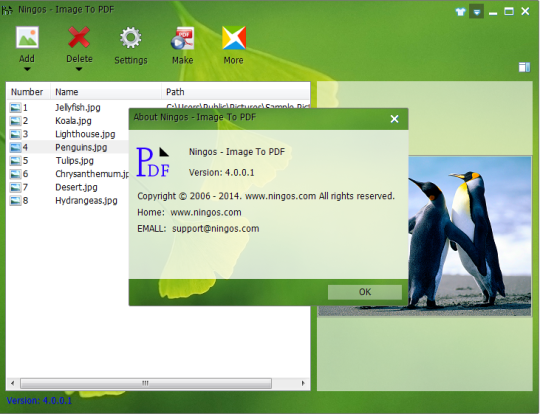Expand the Delete dropdown arrow

(x=79, y=69)
